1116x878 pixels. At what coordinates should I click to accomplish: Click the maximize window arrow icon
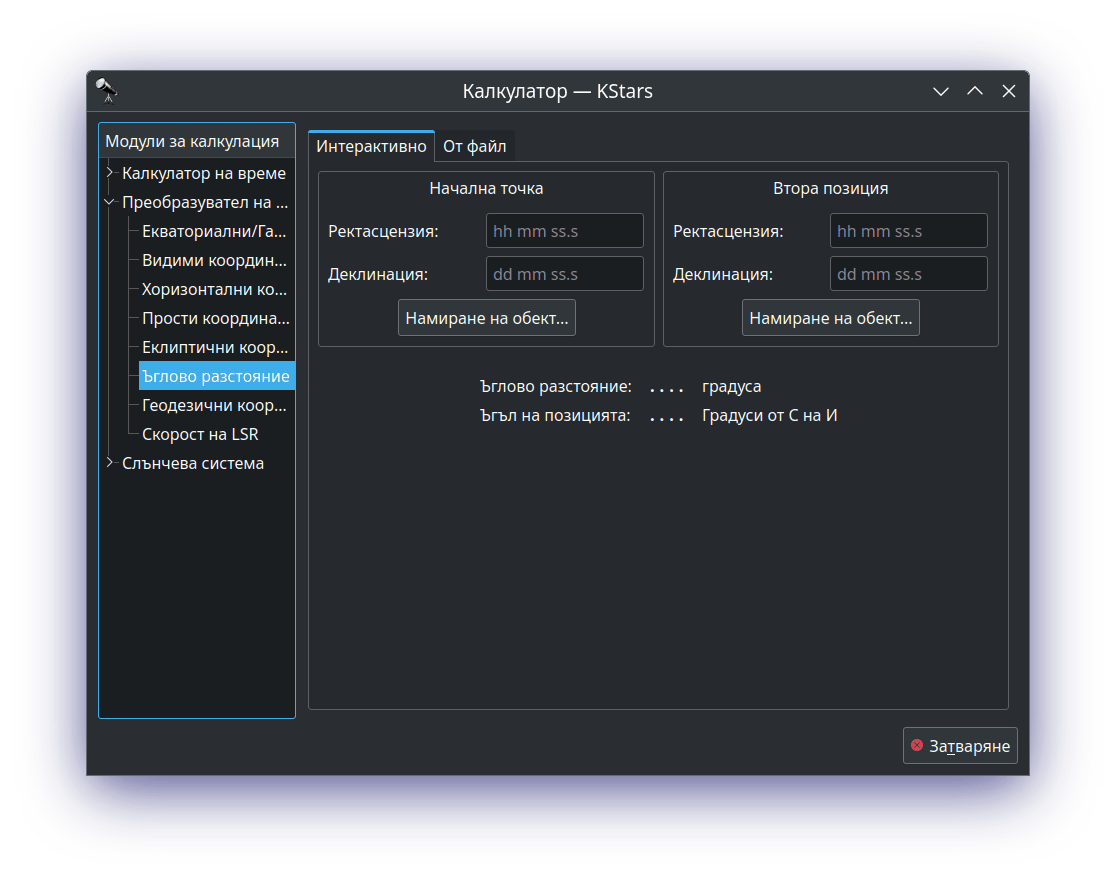pyautogui.click(x=975, y=91)
